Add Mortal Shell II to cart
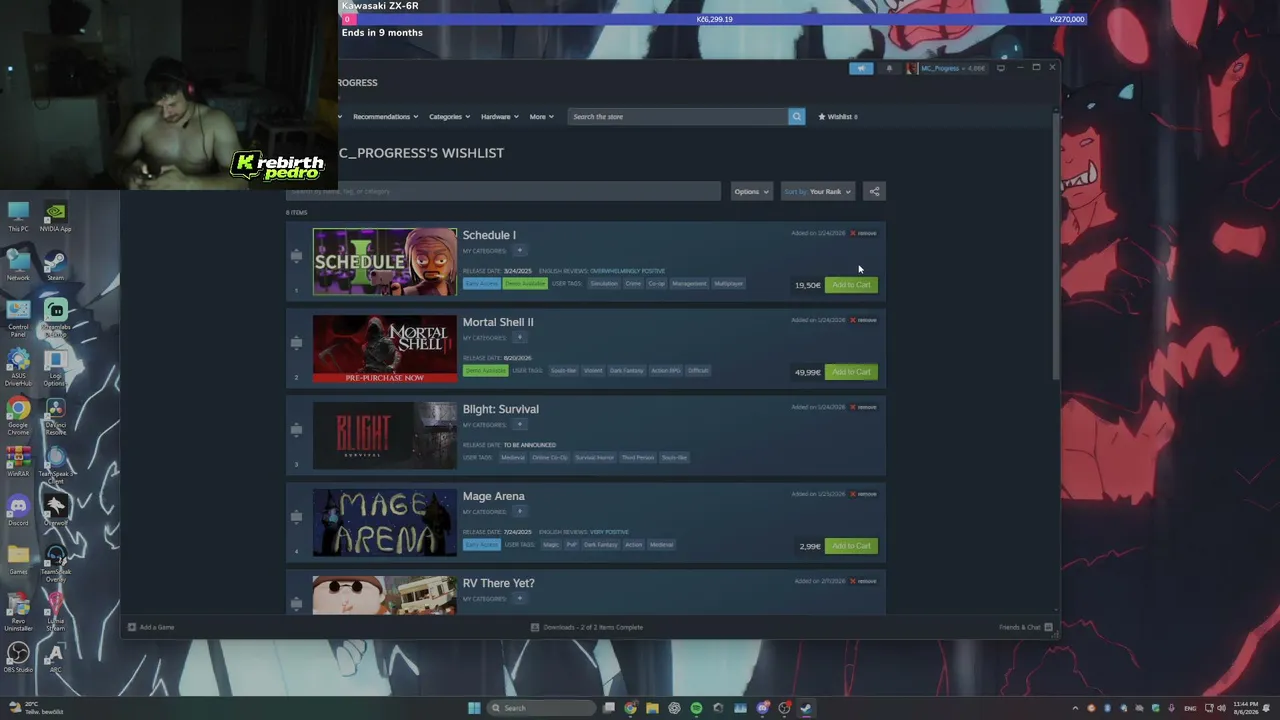Viewport: 1280px width, 720px height. pos(851,372)
